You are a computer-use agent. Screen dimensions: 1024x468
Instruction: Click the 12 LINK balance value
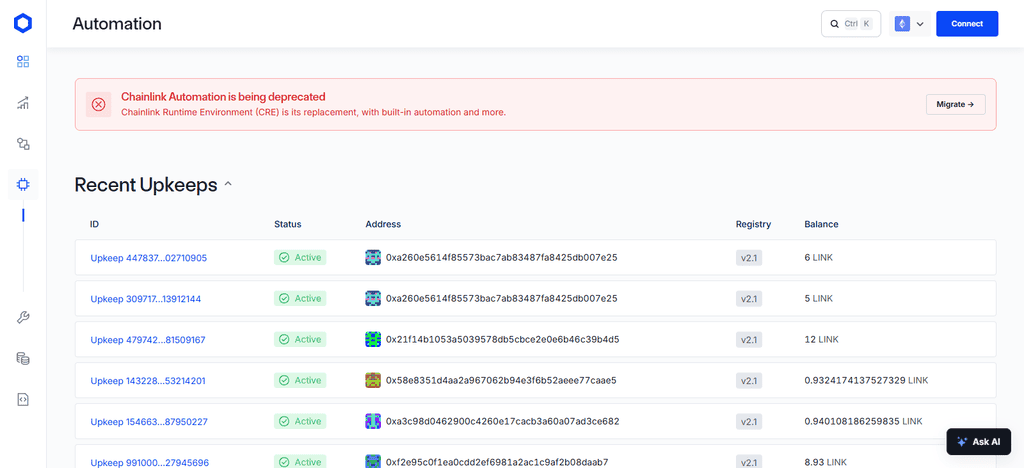[822, 339]
